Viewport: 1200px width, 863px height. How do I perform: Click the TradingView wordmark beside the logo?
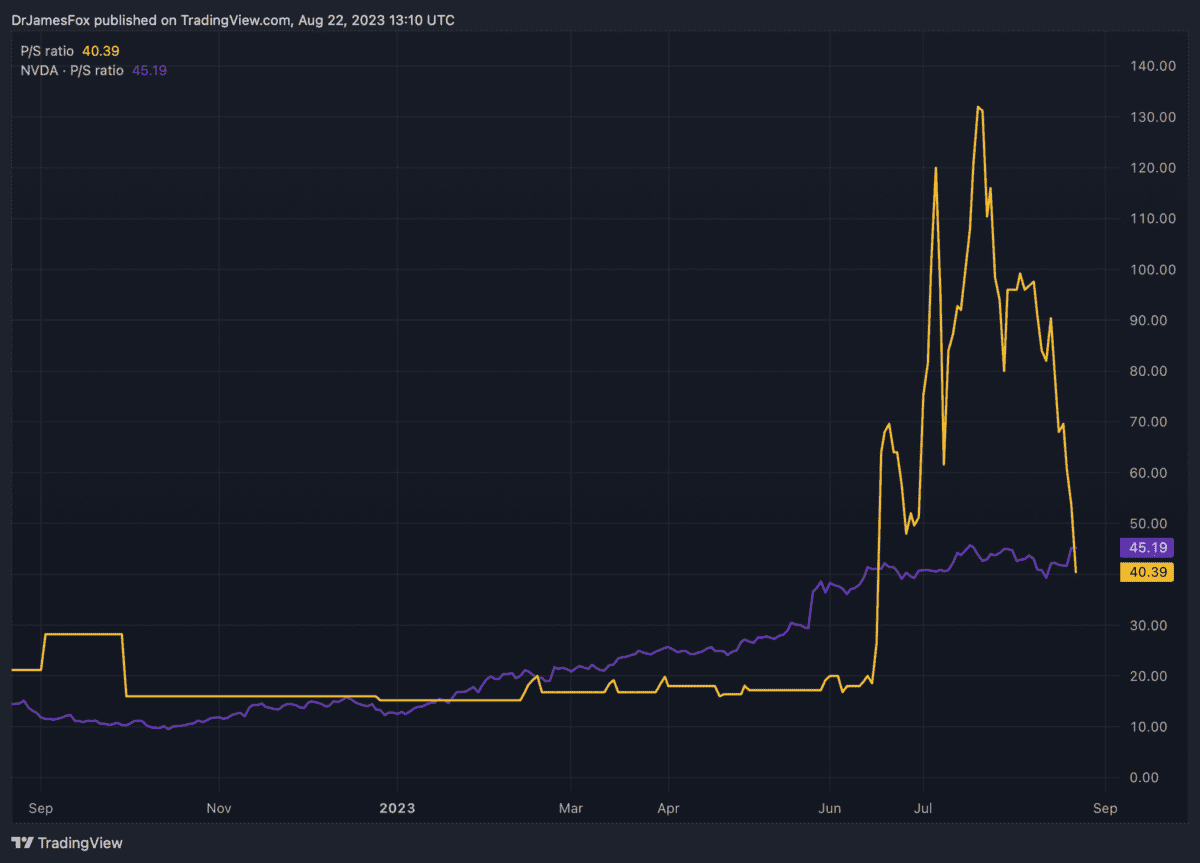[80, 843]
